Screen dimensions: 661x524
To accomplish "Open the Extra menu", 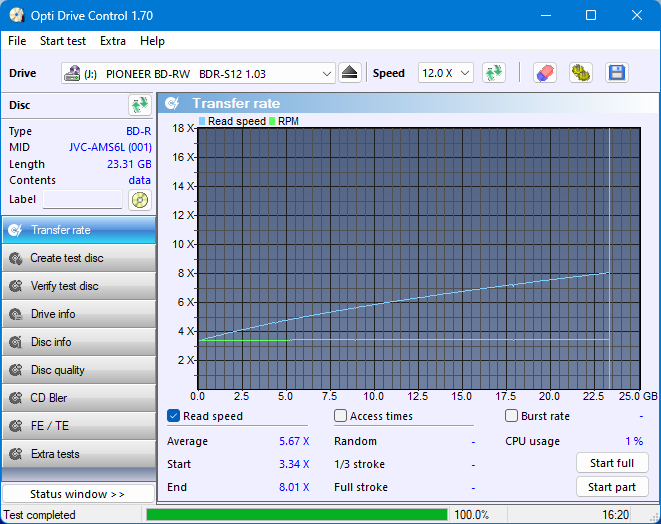I will click(x=113, y=41).
